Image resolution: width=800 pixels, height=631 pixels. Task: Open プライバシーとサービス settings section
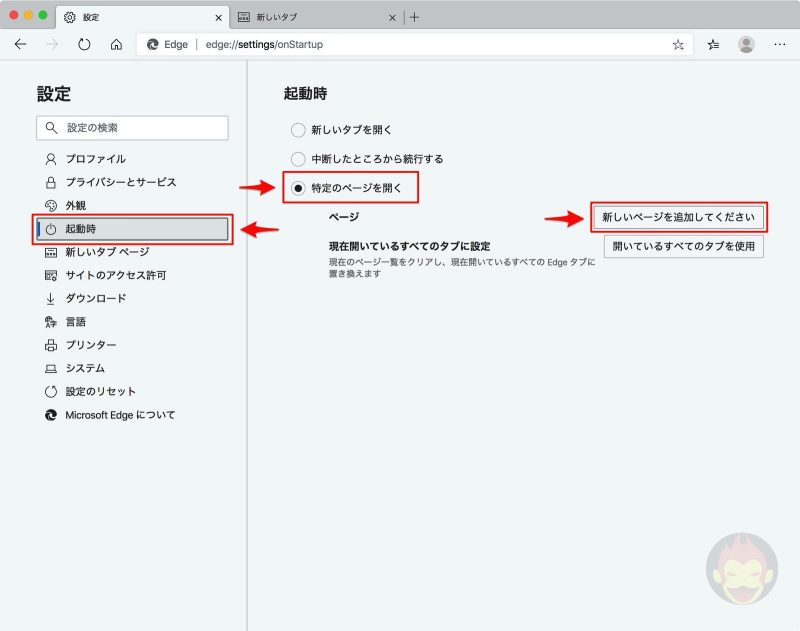120,182
